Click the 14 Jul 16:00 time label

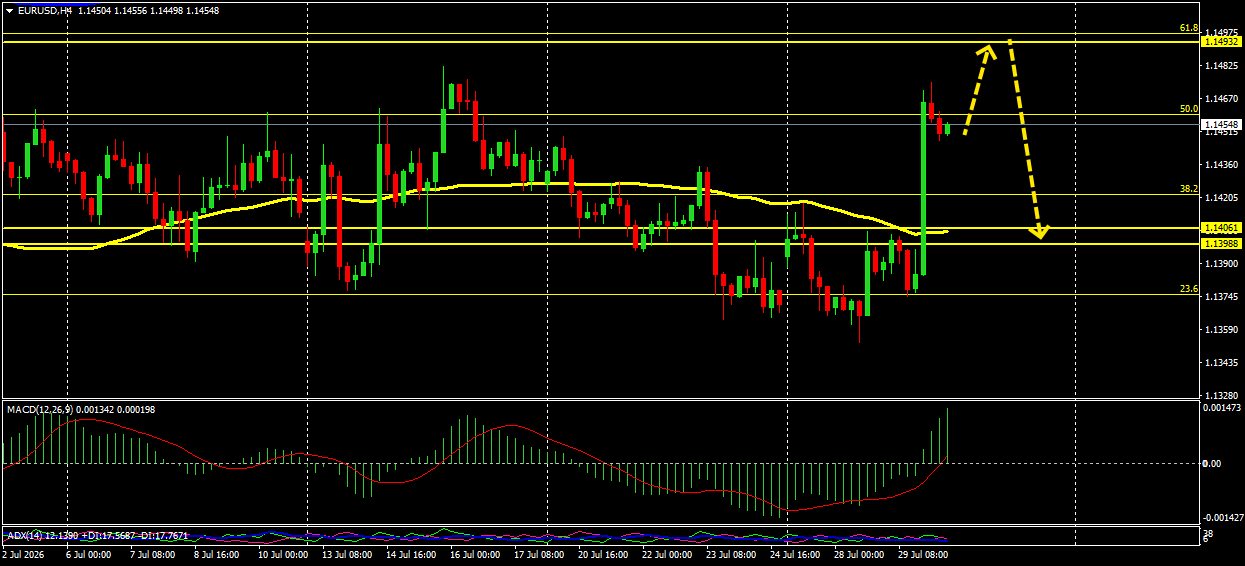coord(412,553)
